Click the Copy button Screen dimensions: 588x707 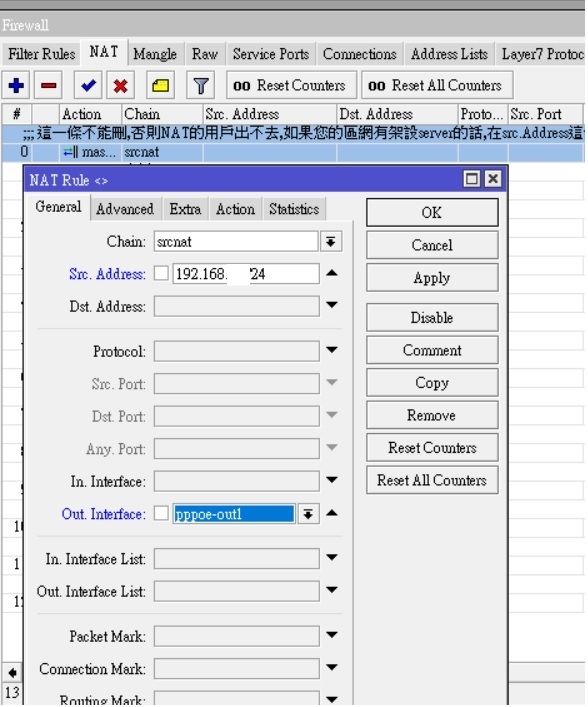coord(432,382)
